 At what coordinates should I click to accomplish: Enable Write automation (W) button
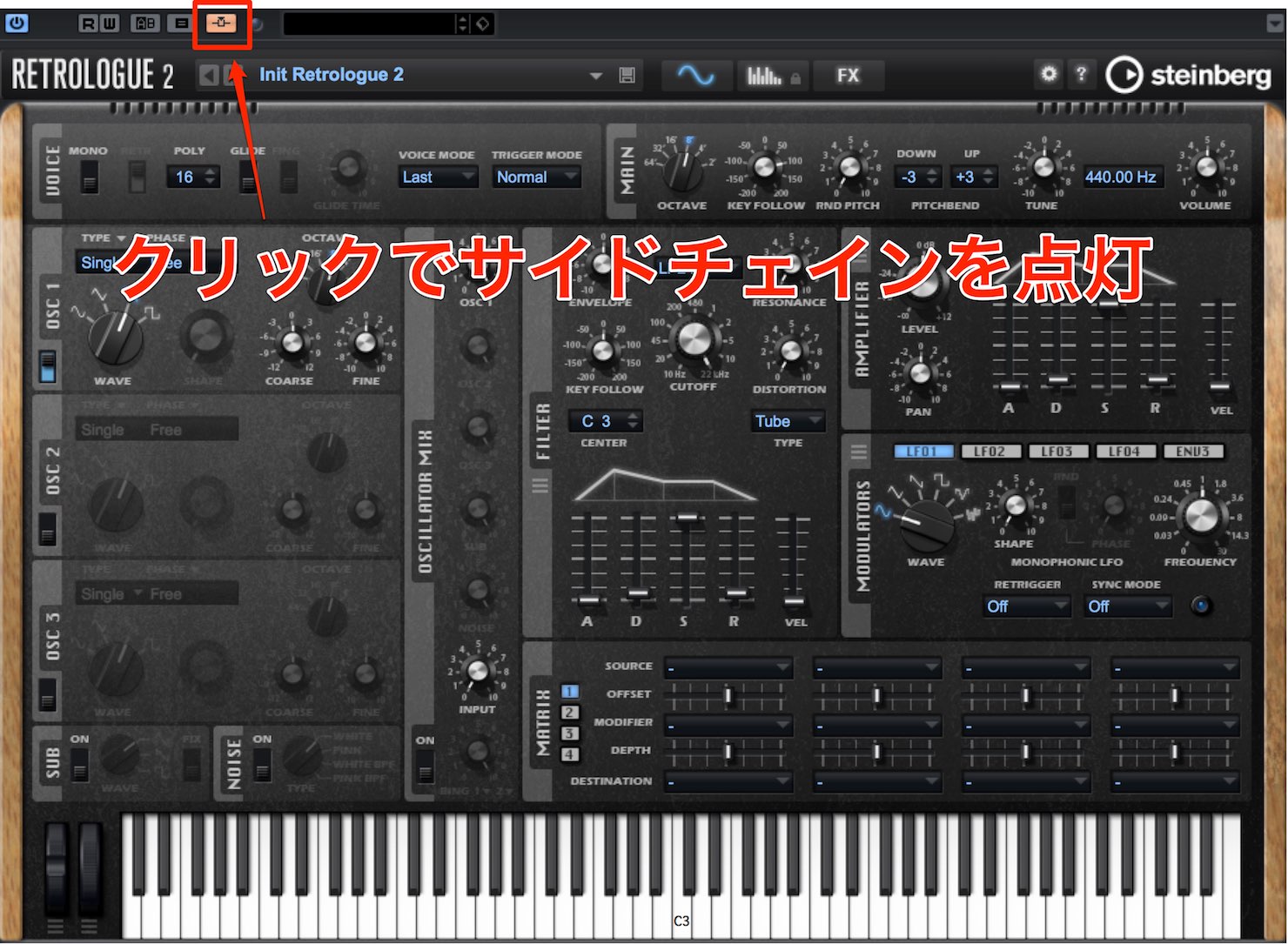(x=108, y=23)
